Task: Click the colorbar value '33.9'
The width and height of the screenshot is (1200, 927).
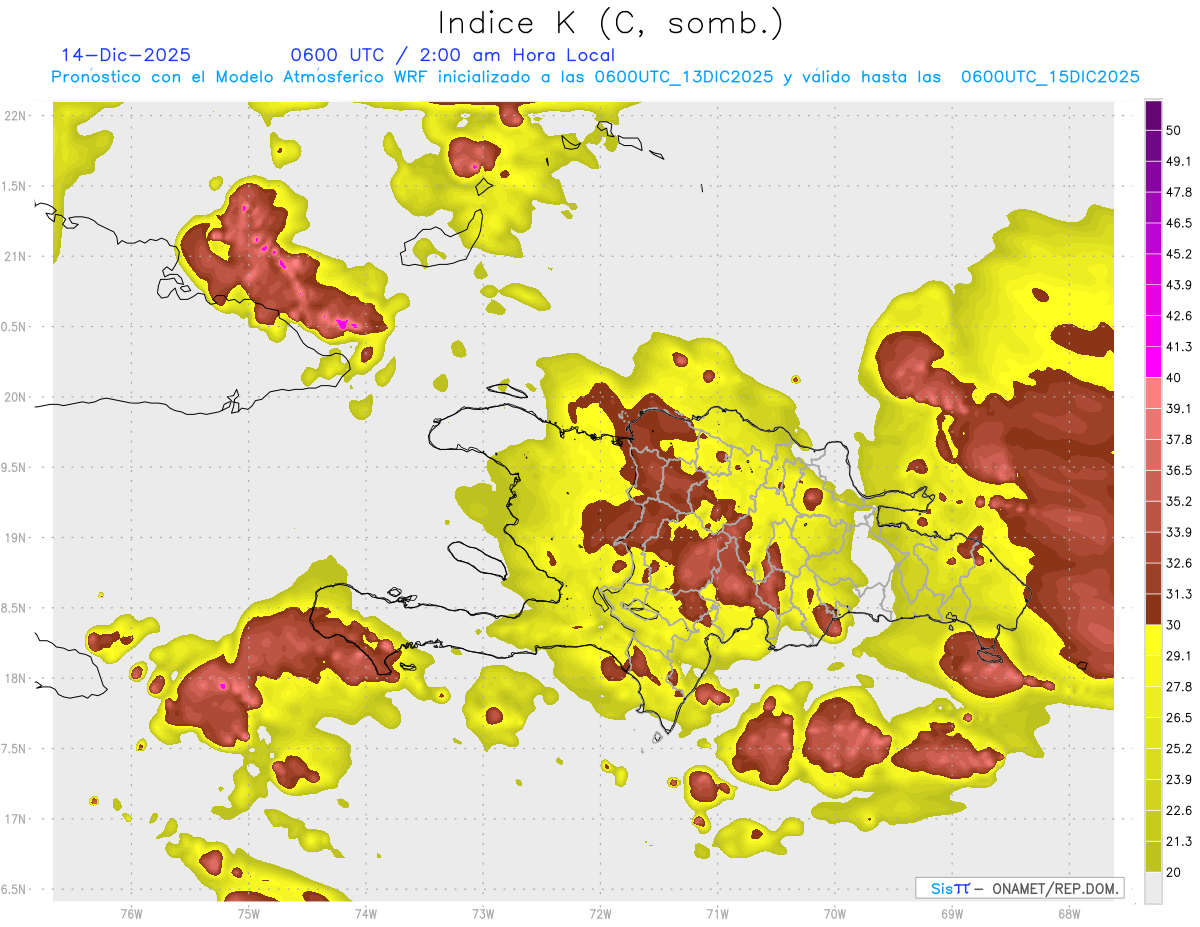Action: pos(1178,532)
